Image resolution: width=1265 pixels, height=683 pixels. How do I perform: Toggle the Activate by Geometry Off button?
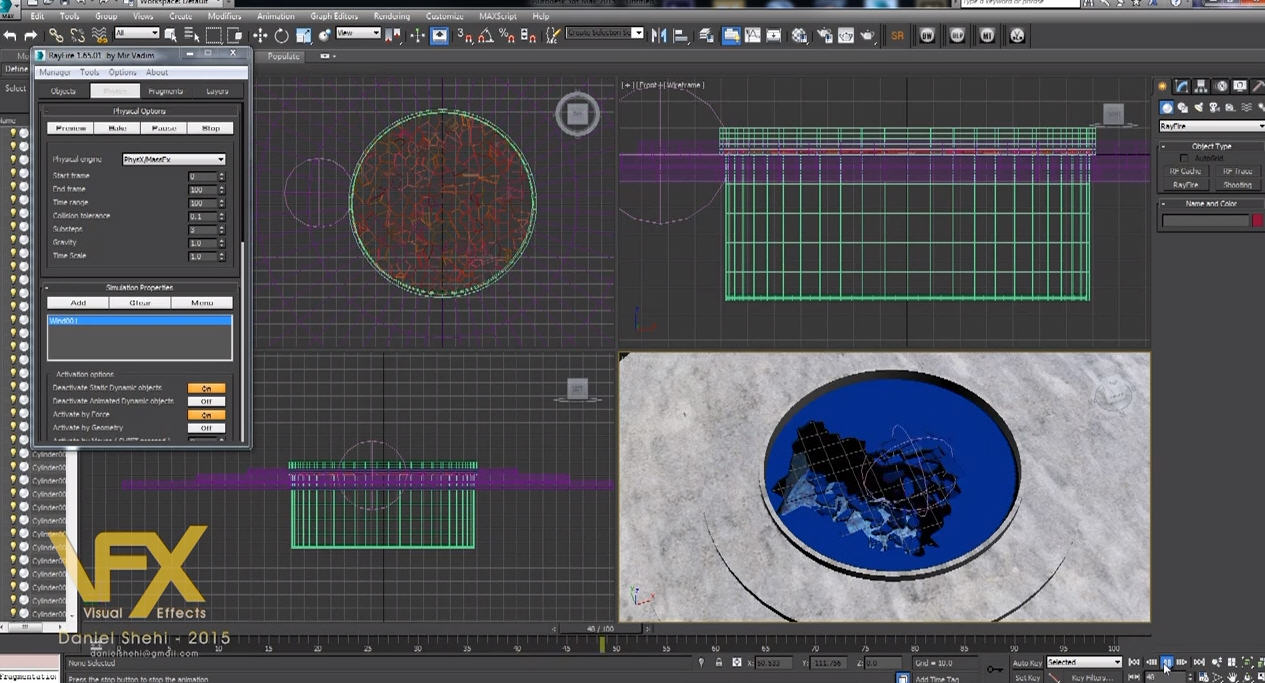206,428
